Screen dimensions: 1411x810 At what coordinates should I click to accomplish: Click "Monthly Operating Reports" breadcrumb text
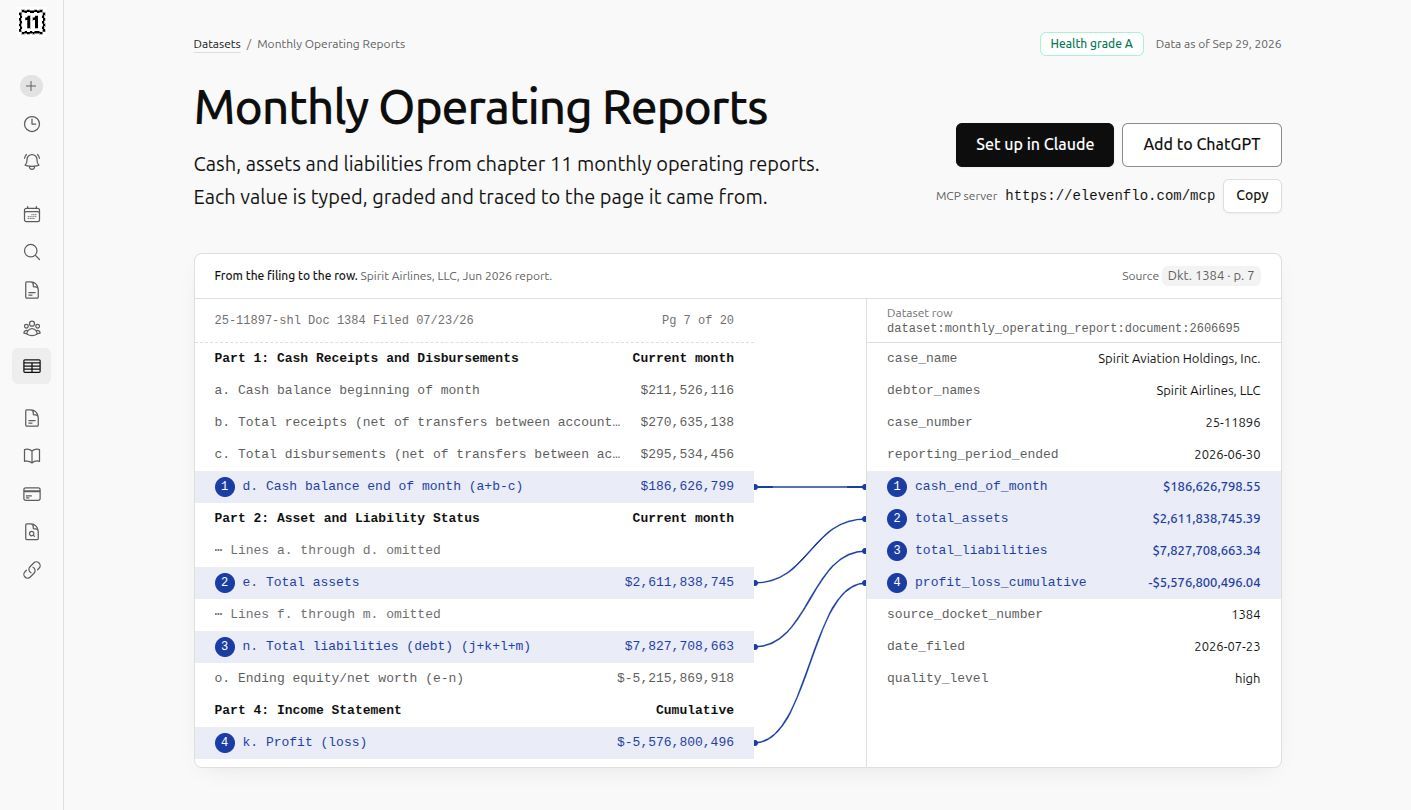331,44
